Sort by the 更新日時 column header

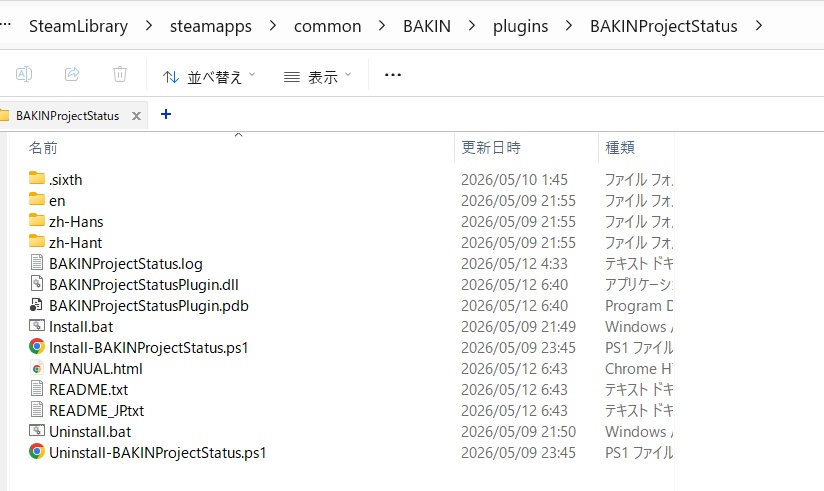[x=491, y=148]
